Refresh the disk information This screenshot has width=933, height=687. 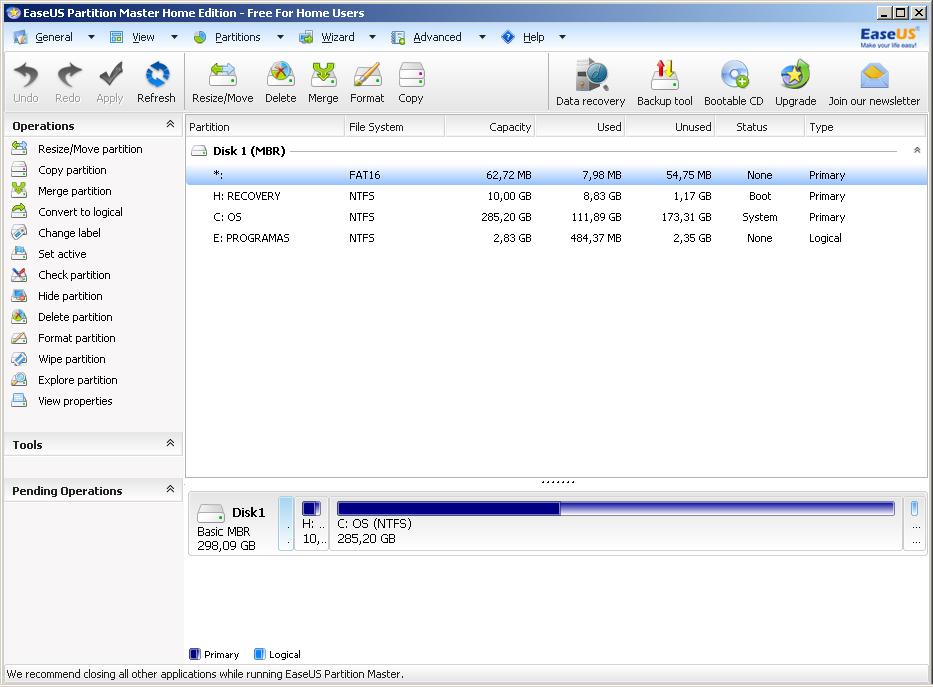[156, 83]
